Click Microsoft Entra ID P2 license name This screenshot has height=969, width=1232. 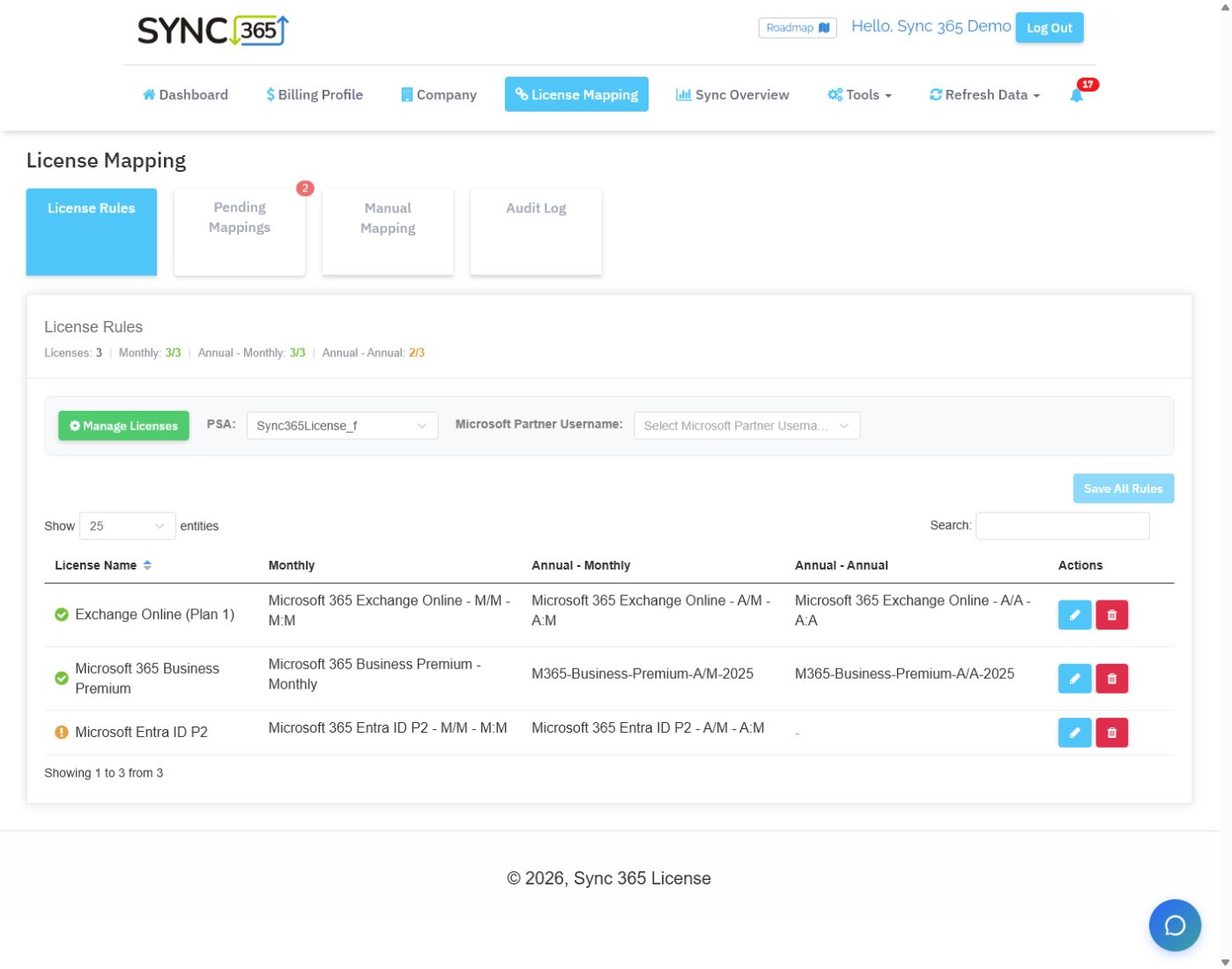(141, 732)
